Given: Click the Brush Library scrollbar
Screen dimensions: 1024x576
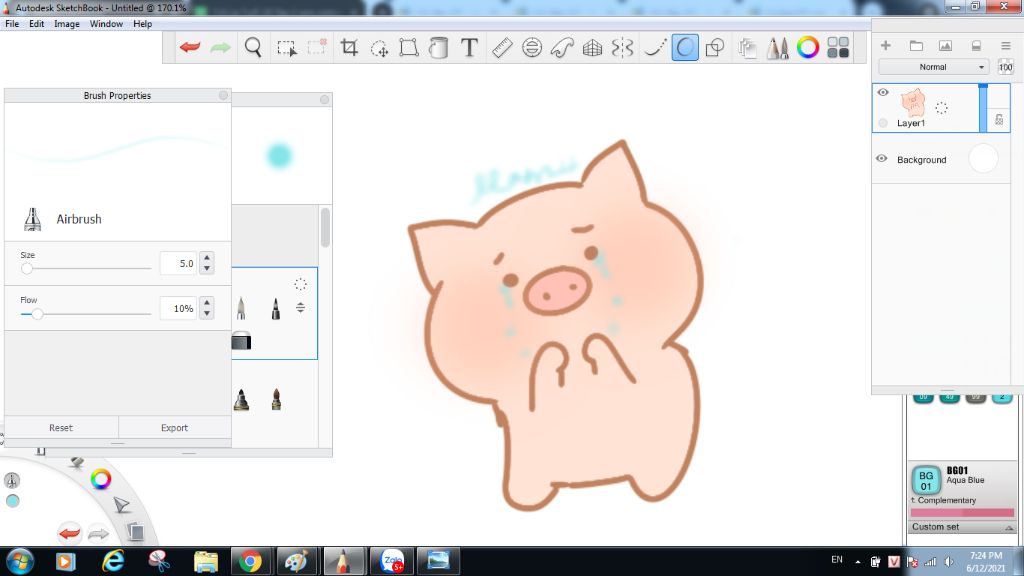Looking at the screenshot, I should (325, 227).
